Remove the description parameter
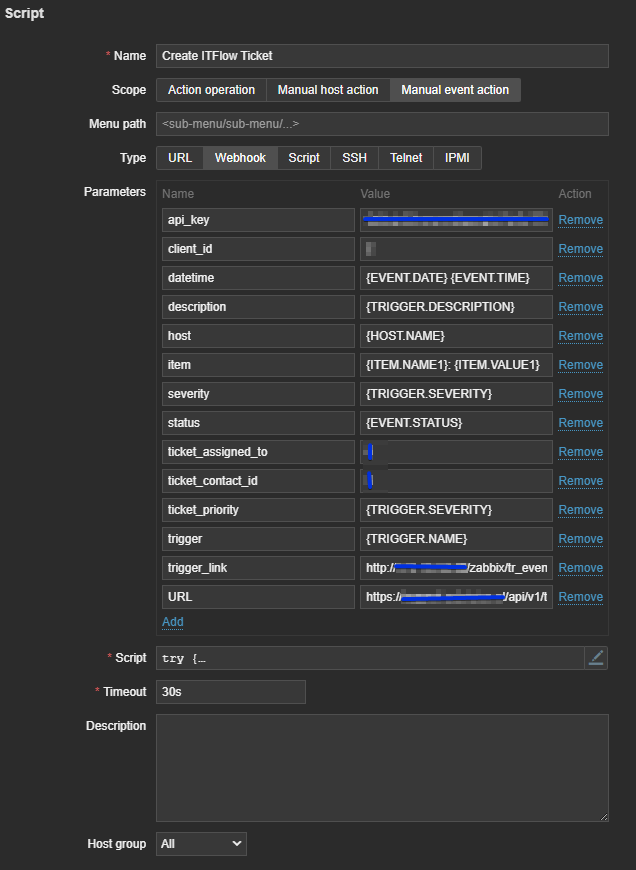The height and width of the screenshot is (870, 636). click(581, 307)
